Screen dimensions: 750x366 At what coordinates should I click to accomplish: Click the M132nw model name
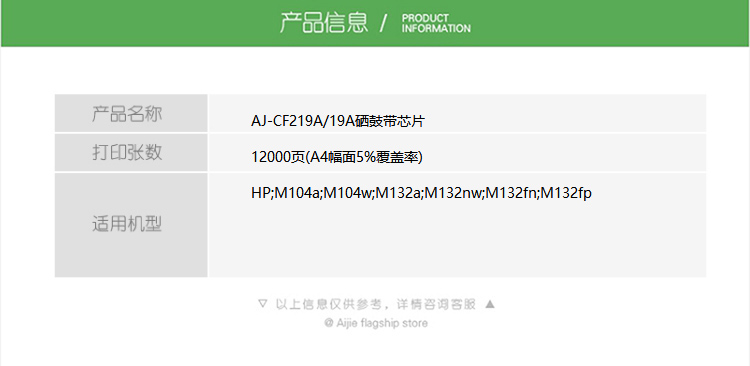[x=454, y=193]
